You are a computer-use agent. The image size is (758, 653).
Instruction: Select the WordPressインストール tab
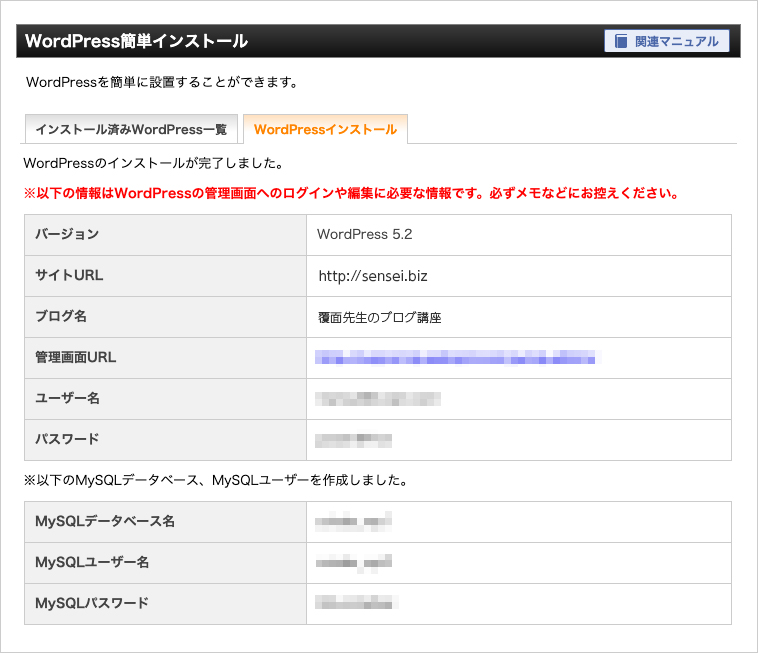click(325, 129)
